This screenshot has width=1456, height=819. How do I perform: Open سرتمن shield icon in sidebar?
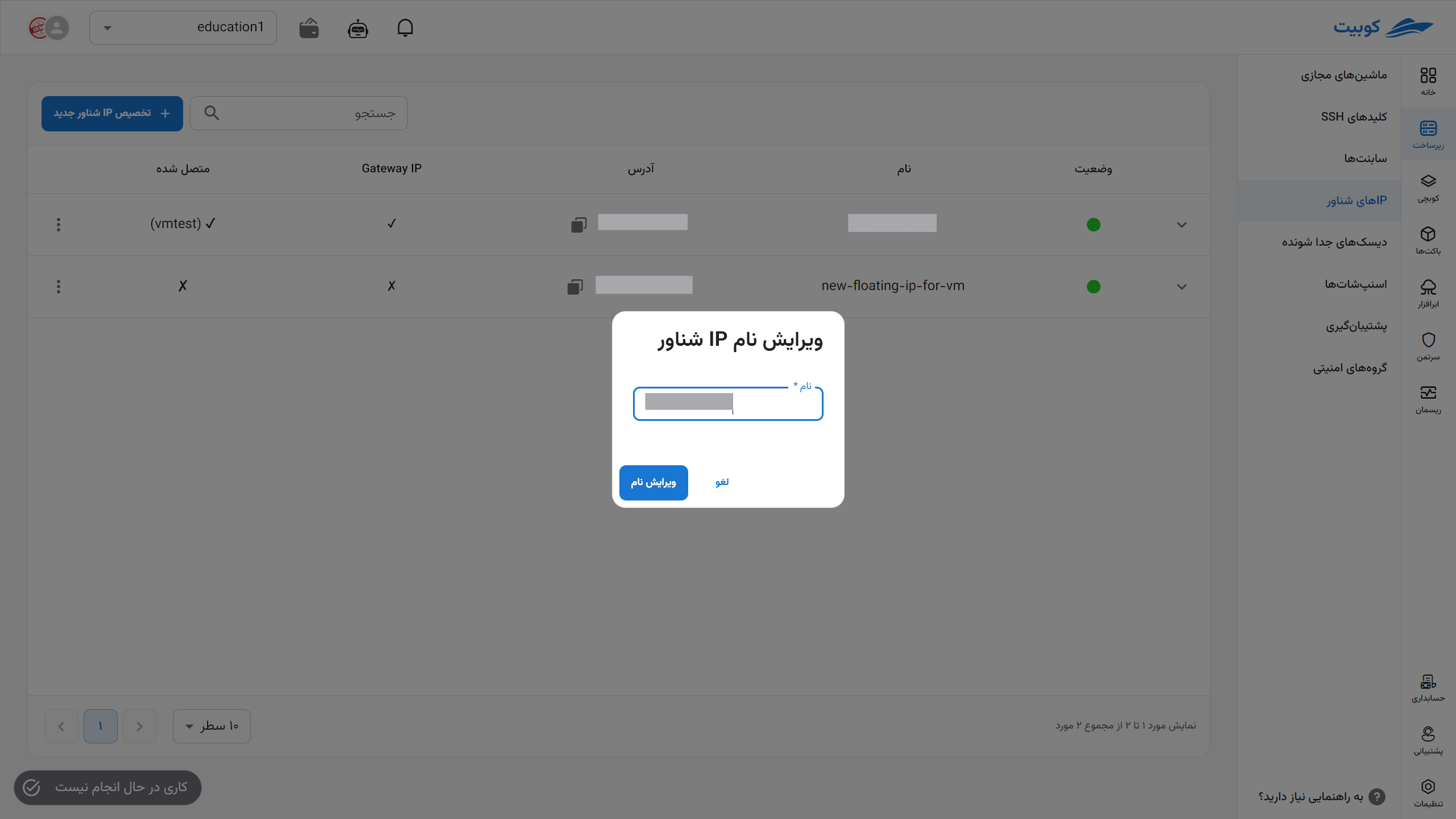pyautogui.click(x=1428, y=346)
